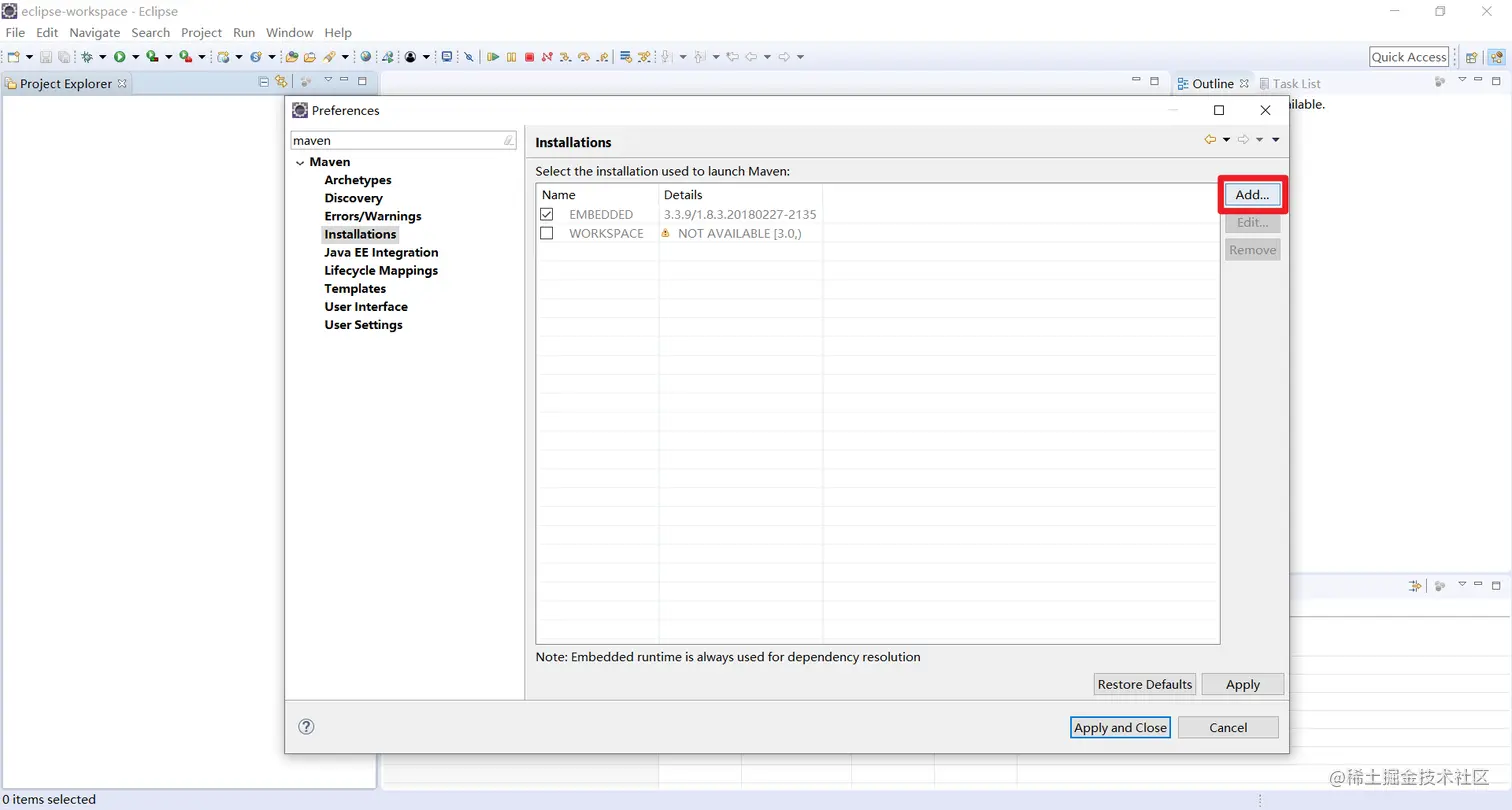Click the Skip All Breakpoints icon
Viewport: 1512px width, 810px height.
click(469, 57)
